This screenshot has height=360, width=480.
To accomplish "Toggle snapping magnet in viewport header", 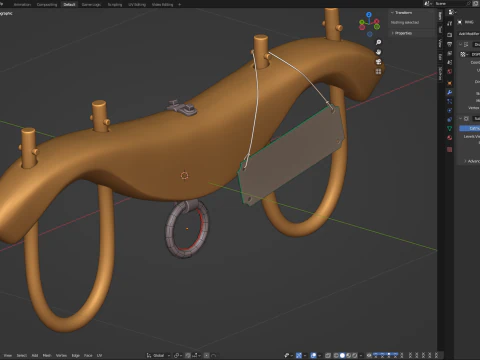I will [188, 355].
